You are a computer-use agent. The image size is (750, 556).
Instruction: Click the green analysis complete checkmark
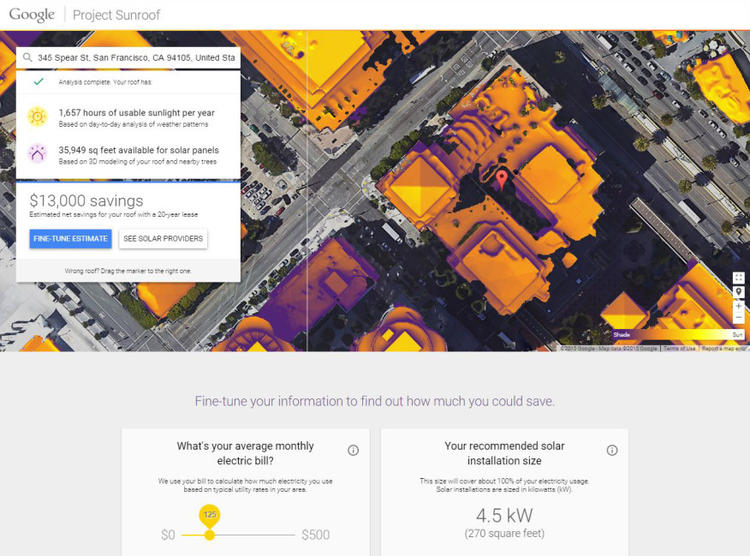[x=37, y=85]
